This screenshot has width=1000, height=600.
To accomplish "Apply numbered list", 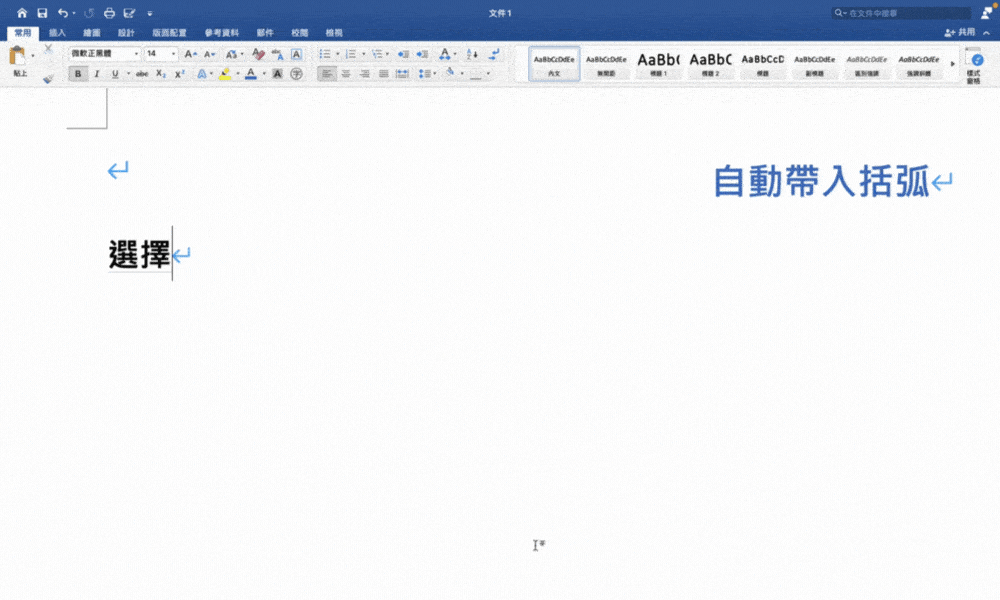I will (x=351, y=54).
